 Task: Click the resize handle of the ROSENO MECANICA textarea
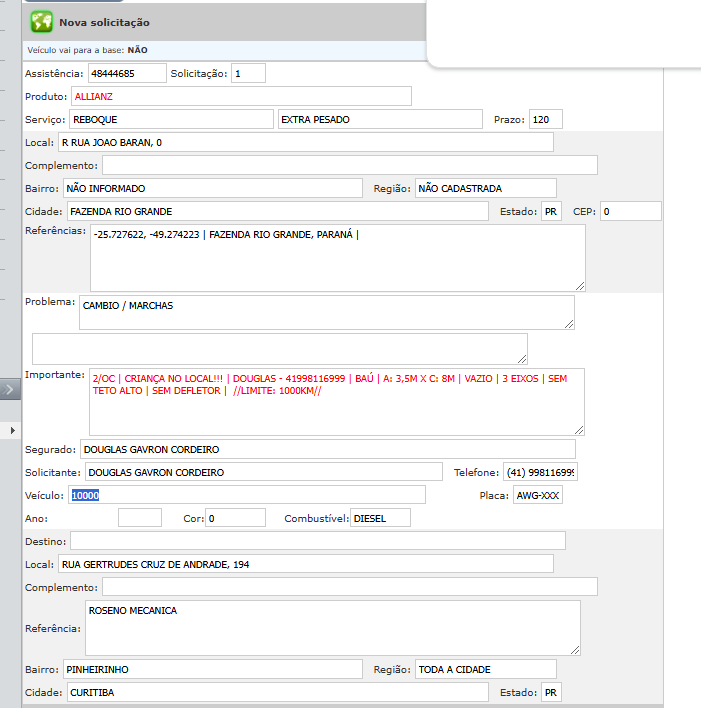coord(574,649)
